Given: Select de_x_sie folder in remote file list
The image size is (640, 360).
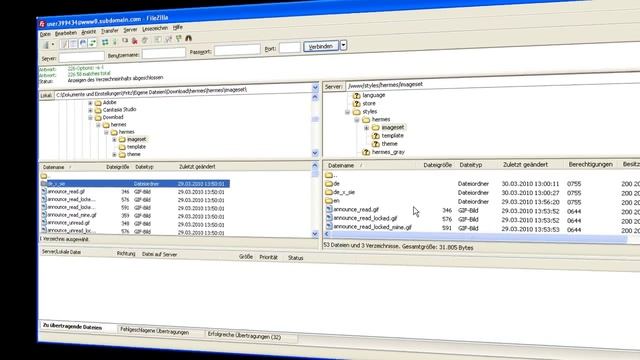Looking at the screenshot, I should pyautogui.click(x=344, y=192).
